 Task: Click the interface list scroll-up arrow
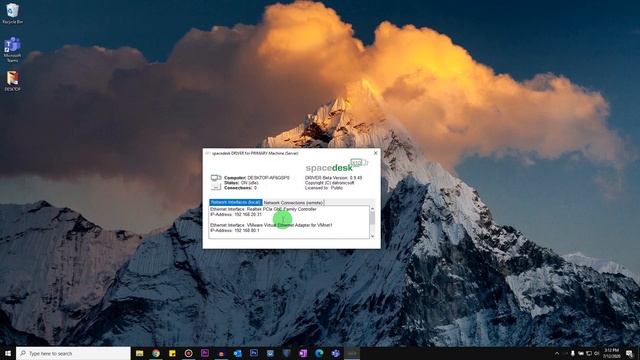click(x=372, y=209)
